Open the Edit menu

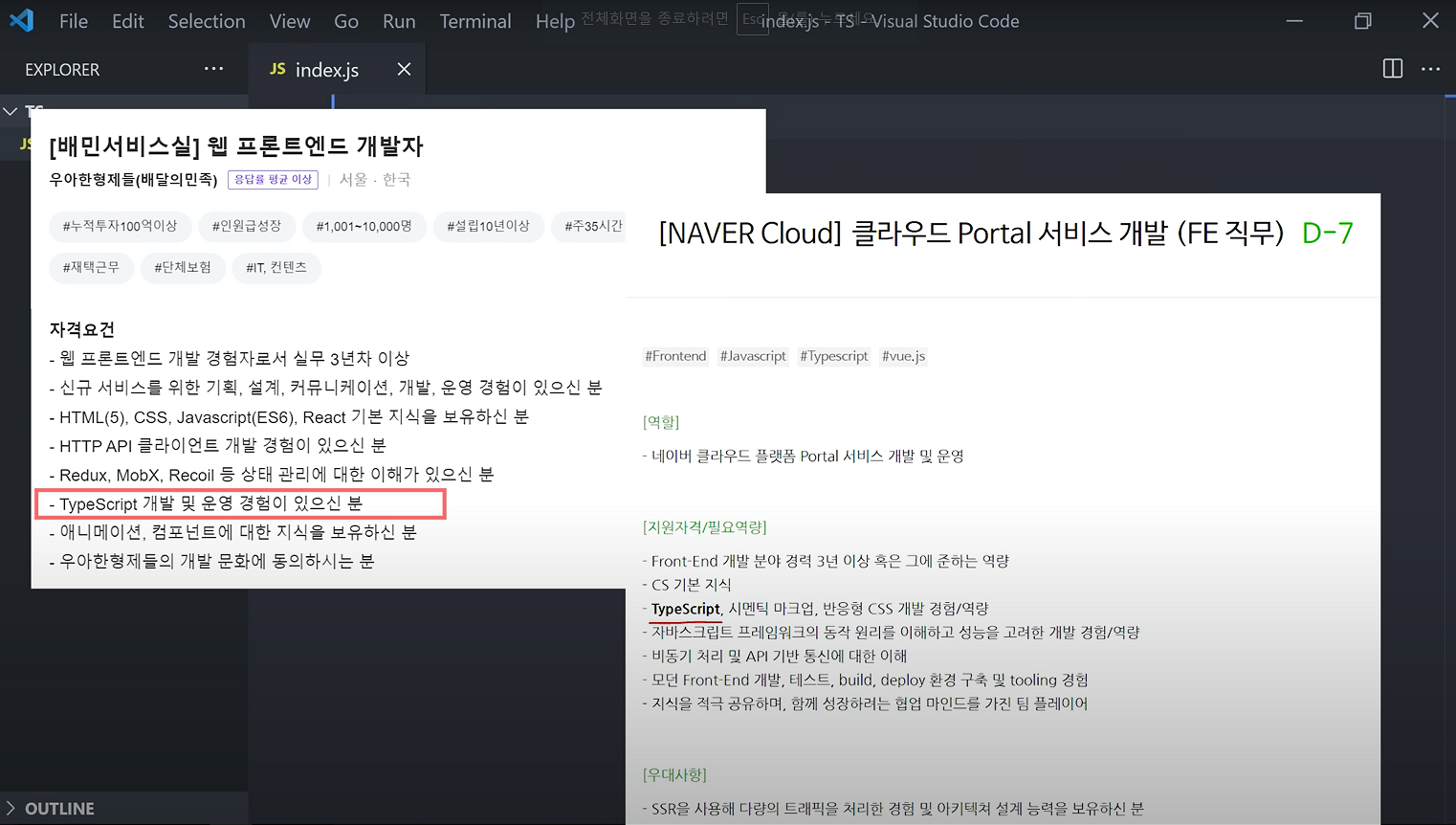click(128, 21)
